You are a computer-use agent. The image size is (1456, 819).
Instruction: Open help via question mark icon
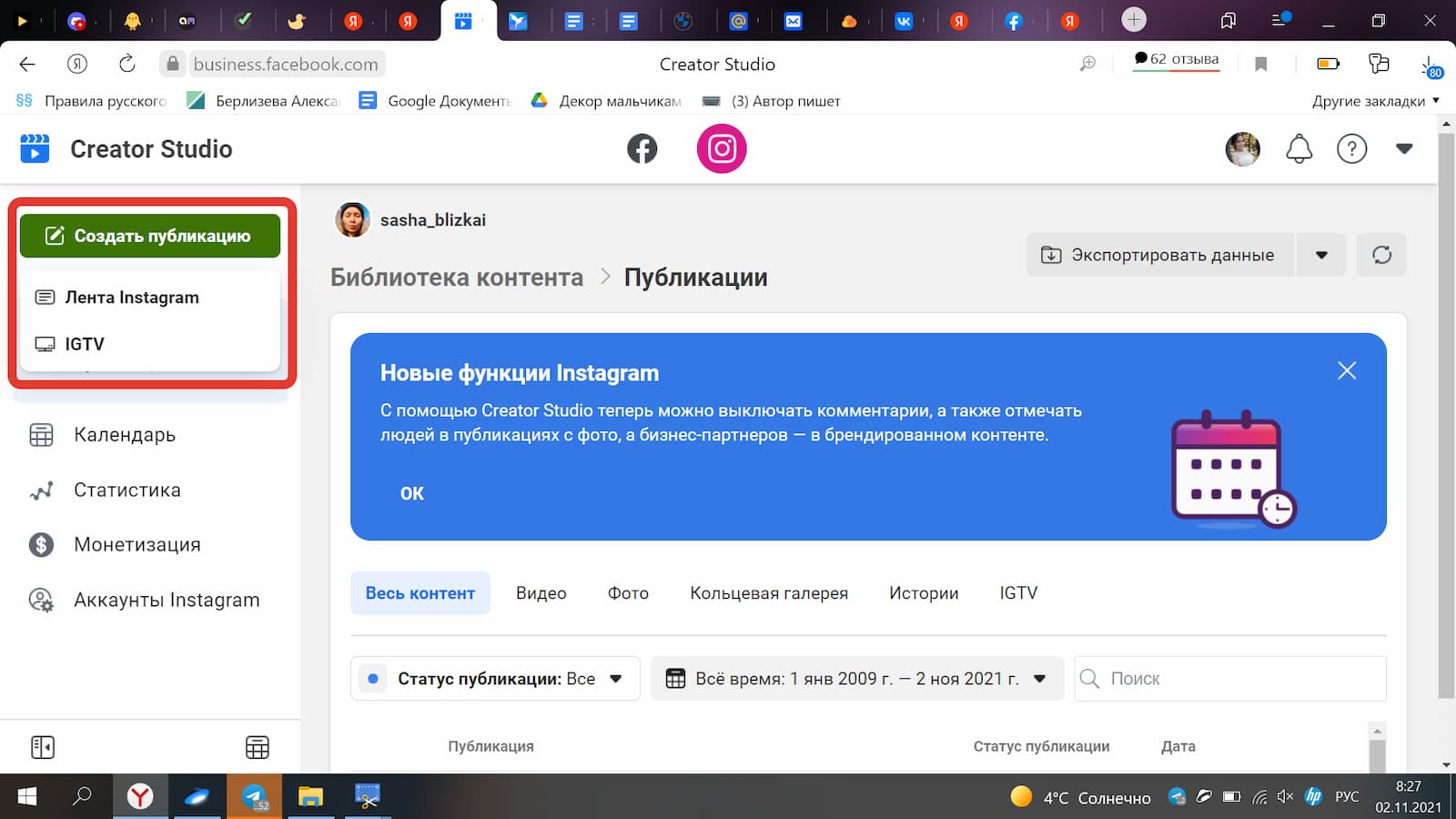point(1352,148)
